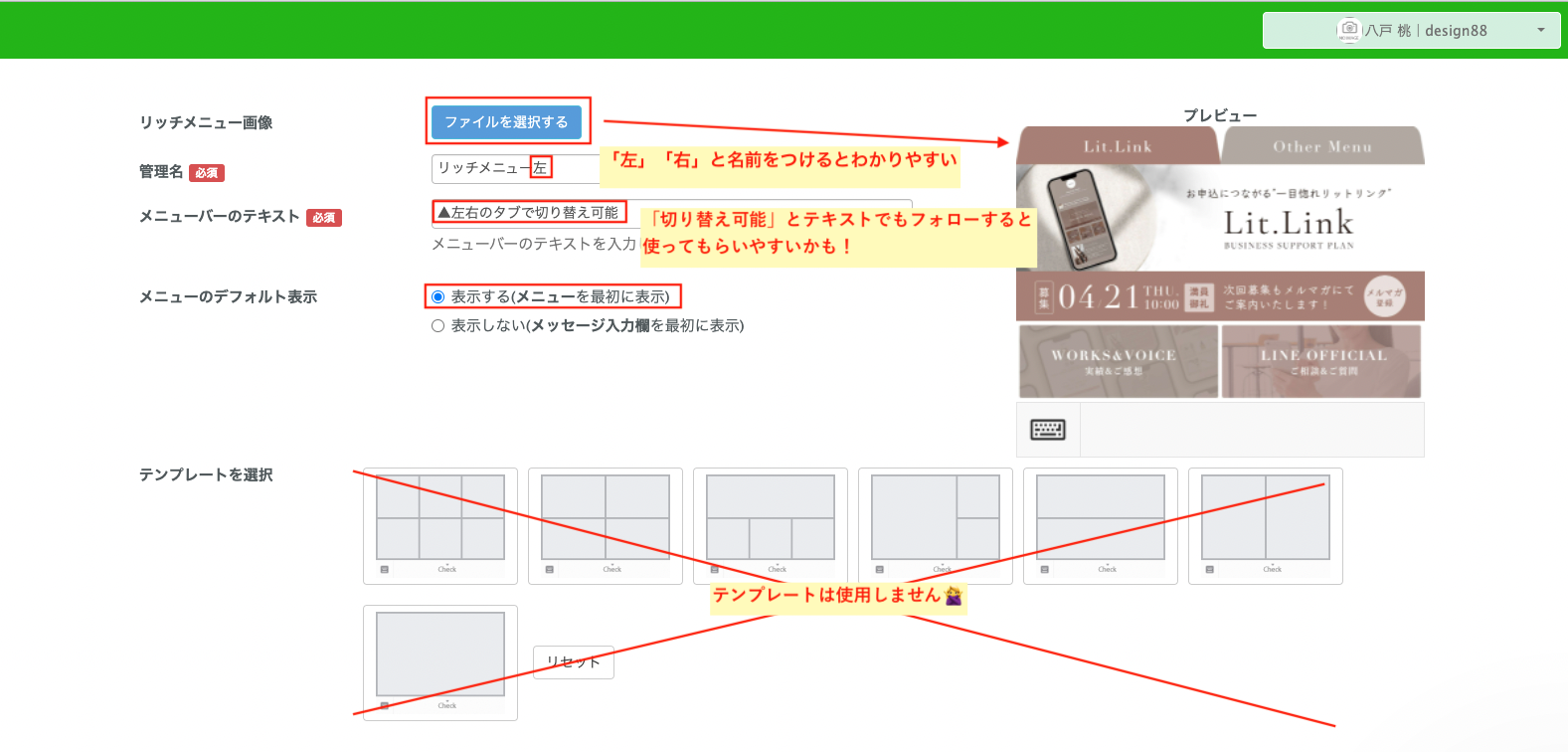Switch to Lit.Link tab in preview
The image size is (1568, 752).
click(1118, 146)
